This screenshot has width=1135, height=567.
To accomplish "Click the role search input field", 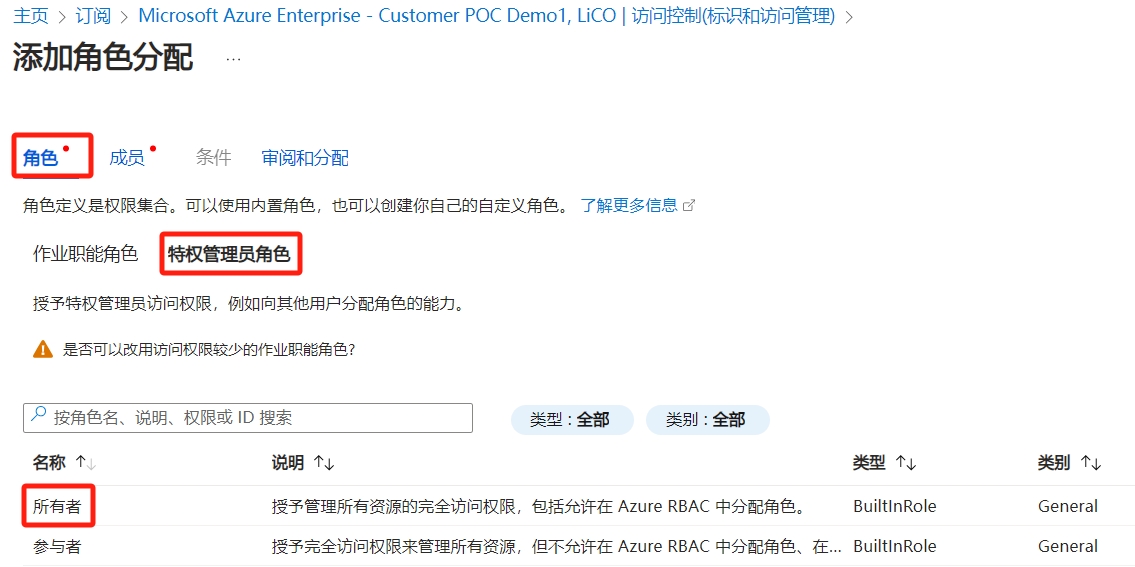I will 258,418.
